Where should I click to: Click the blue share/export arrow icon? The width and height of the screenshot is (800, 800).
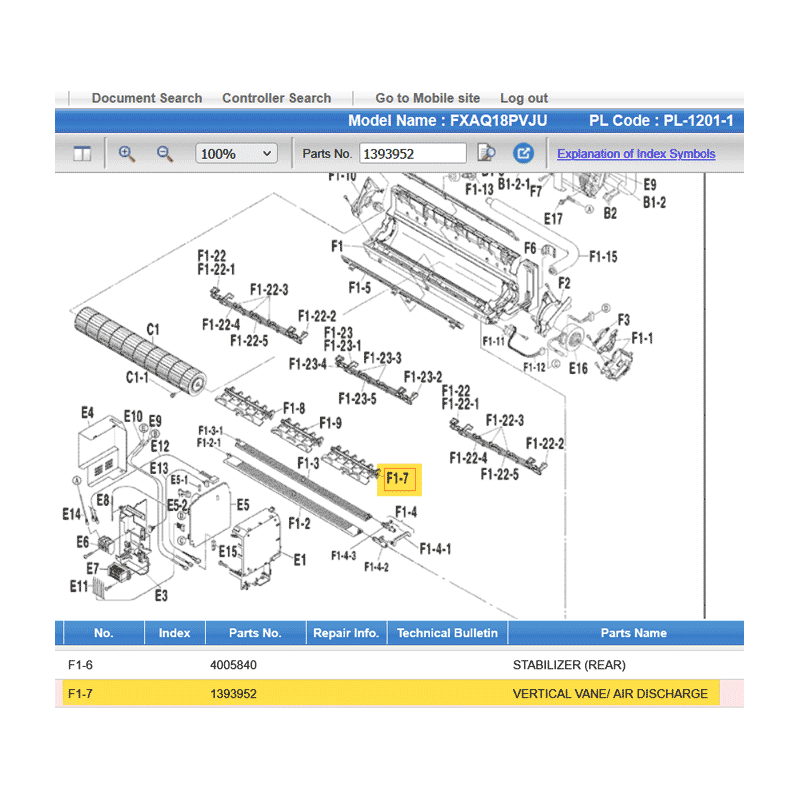(x=523, y=153)
